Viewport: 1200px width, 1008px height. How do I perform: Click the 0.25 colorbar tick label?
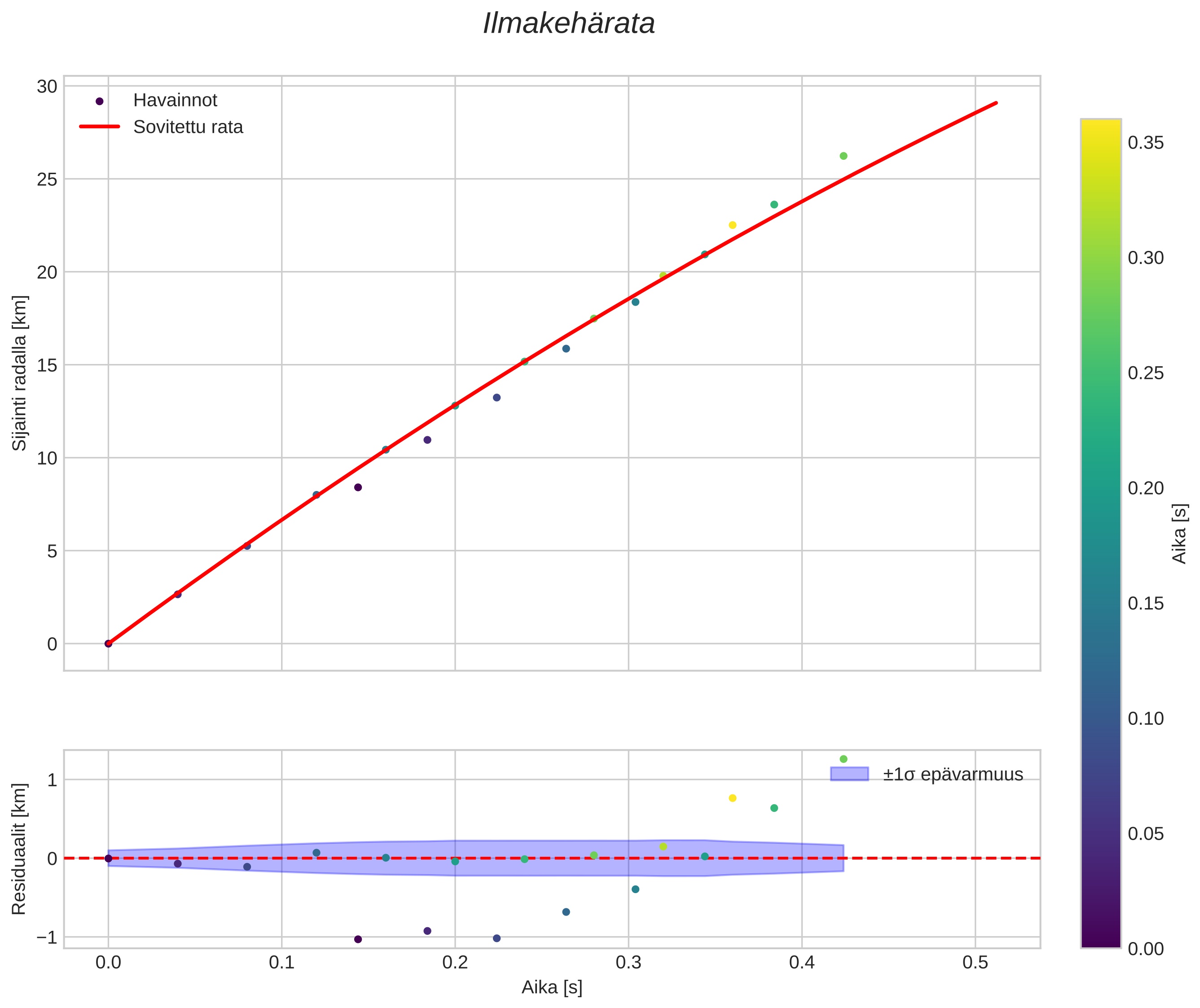(1145, 373)
